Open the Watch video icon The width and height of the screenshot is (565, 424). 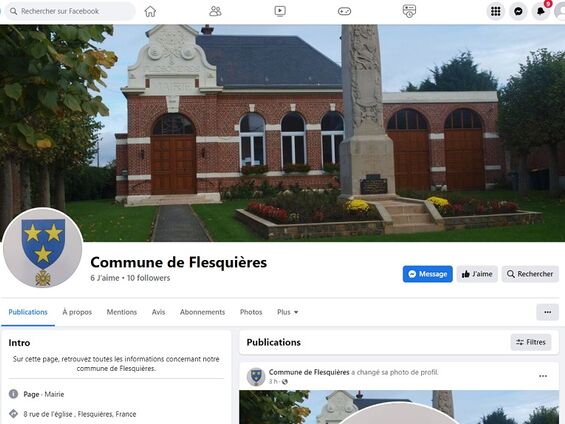(x=280, y=11)
